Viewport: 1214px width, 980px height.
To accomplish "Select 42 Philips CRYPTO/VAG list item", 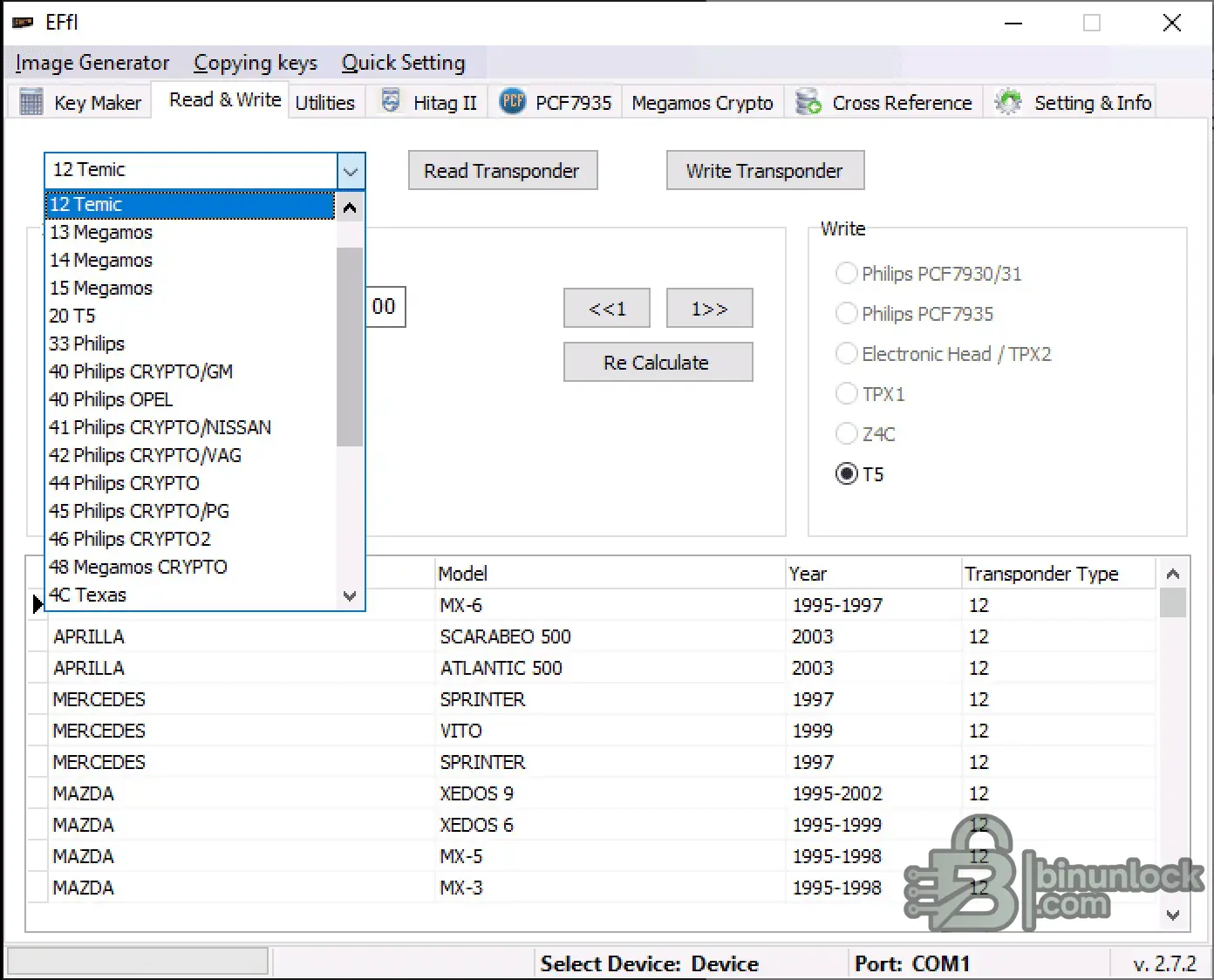I will coord(190,456).
